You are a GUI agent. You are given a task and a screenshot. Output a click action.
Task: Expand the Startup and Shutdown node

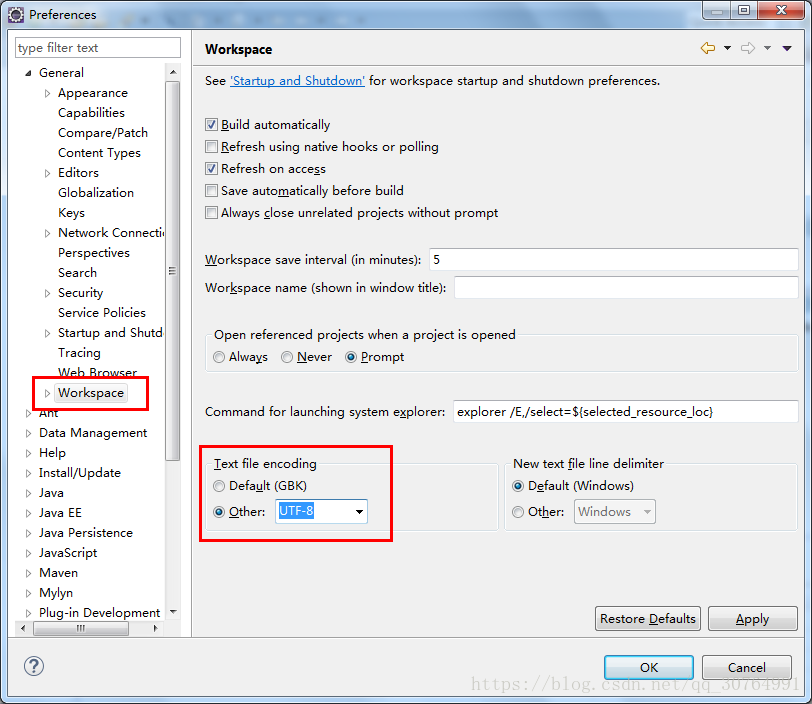tap(47, 333)
